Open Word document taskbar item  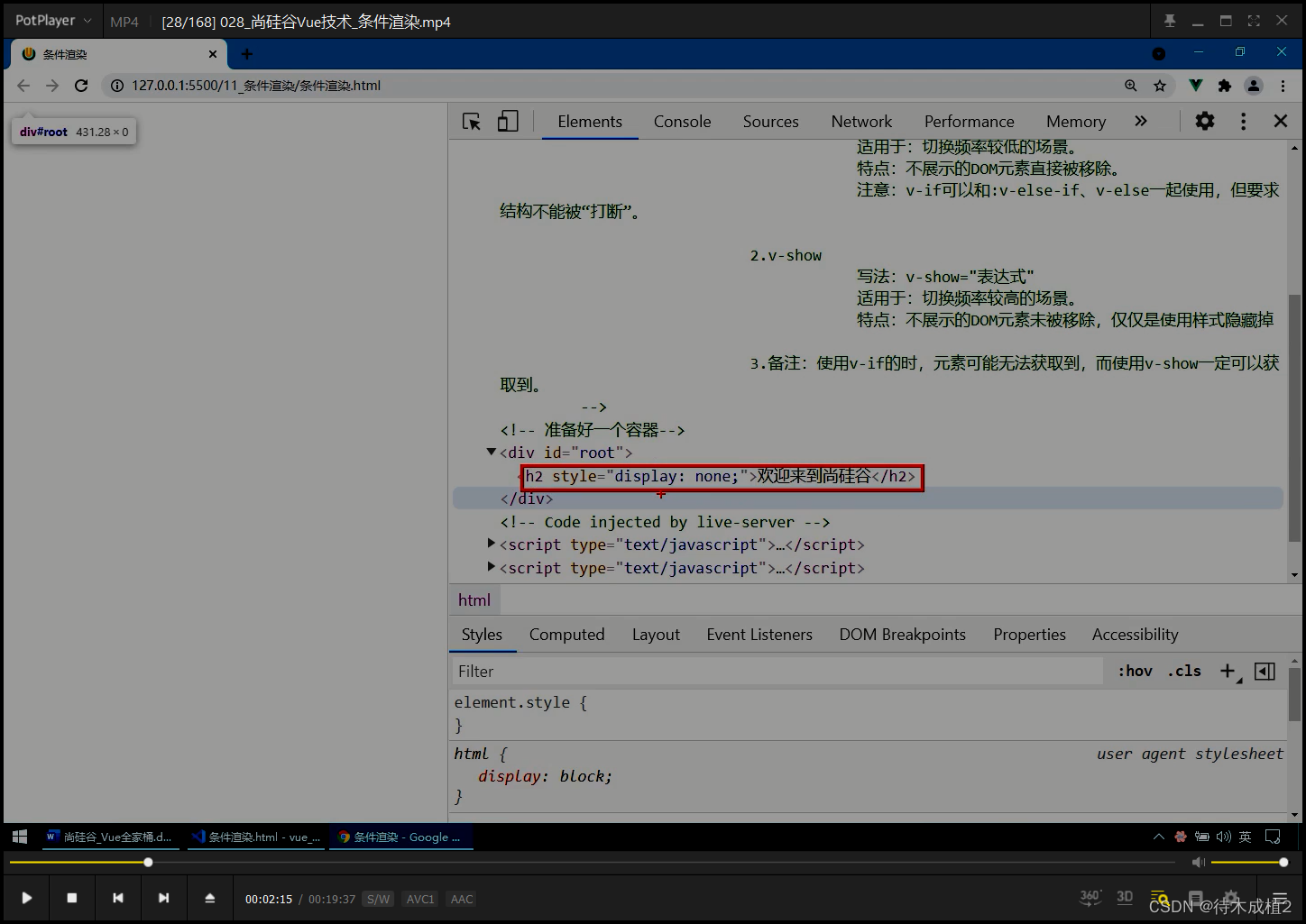click(109, 837)
